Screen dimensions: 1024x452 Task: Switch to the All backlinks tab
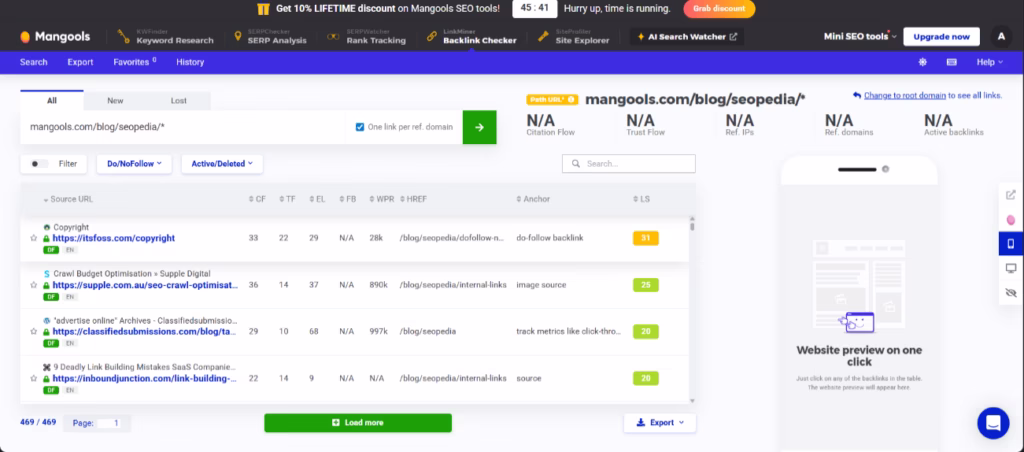[x=52, y=101]
